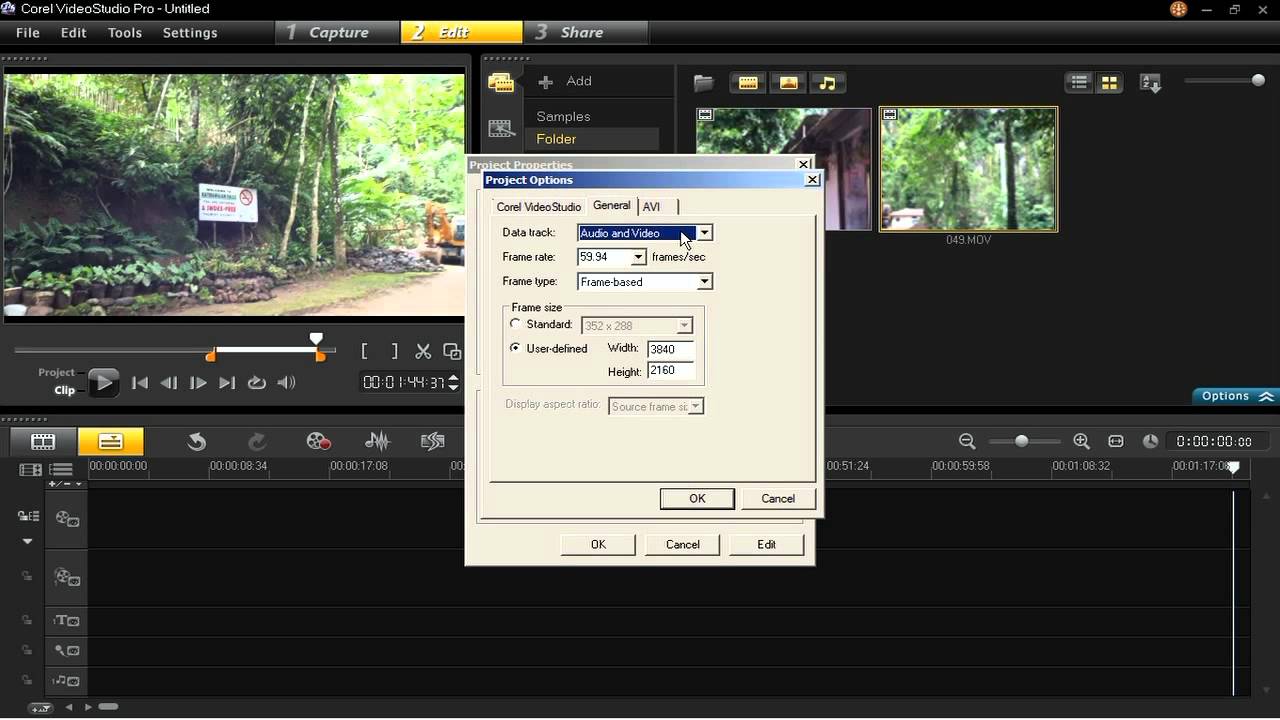
Task: Click OK in Project Options dialog
Action: point(697,498)
